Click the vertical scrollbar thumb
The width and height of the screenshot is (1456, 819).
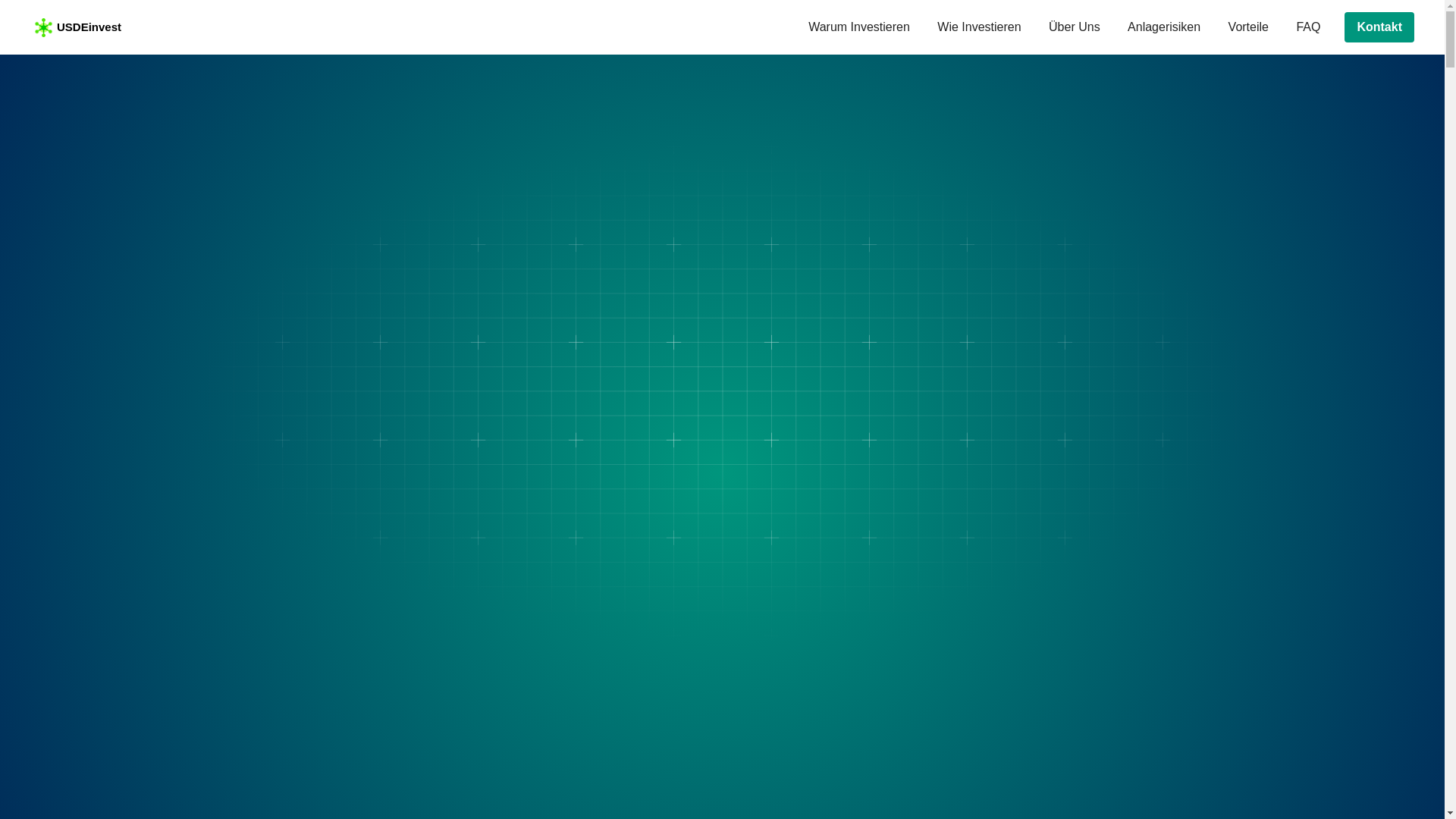tap(1450, 39)
